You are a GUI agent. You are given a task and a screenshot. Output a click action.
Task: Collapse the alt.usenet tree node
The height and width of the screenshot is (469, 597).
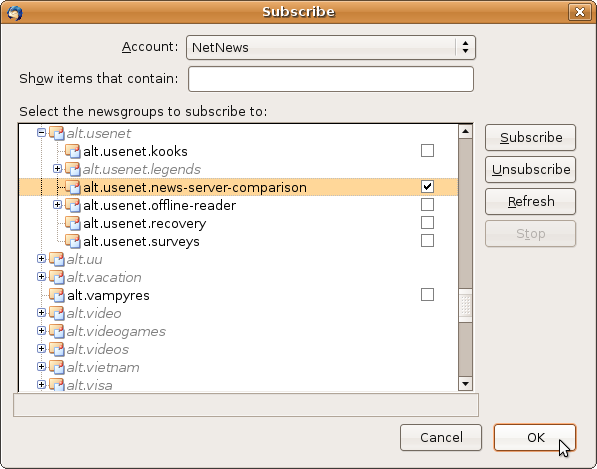tap(42, 132)
